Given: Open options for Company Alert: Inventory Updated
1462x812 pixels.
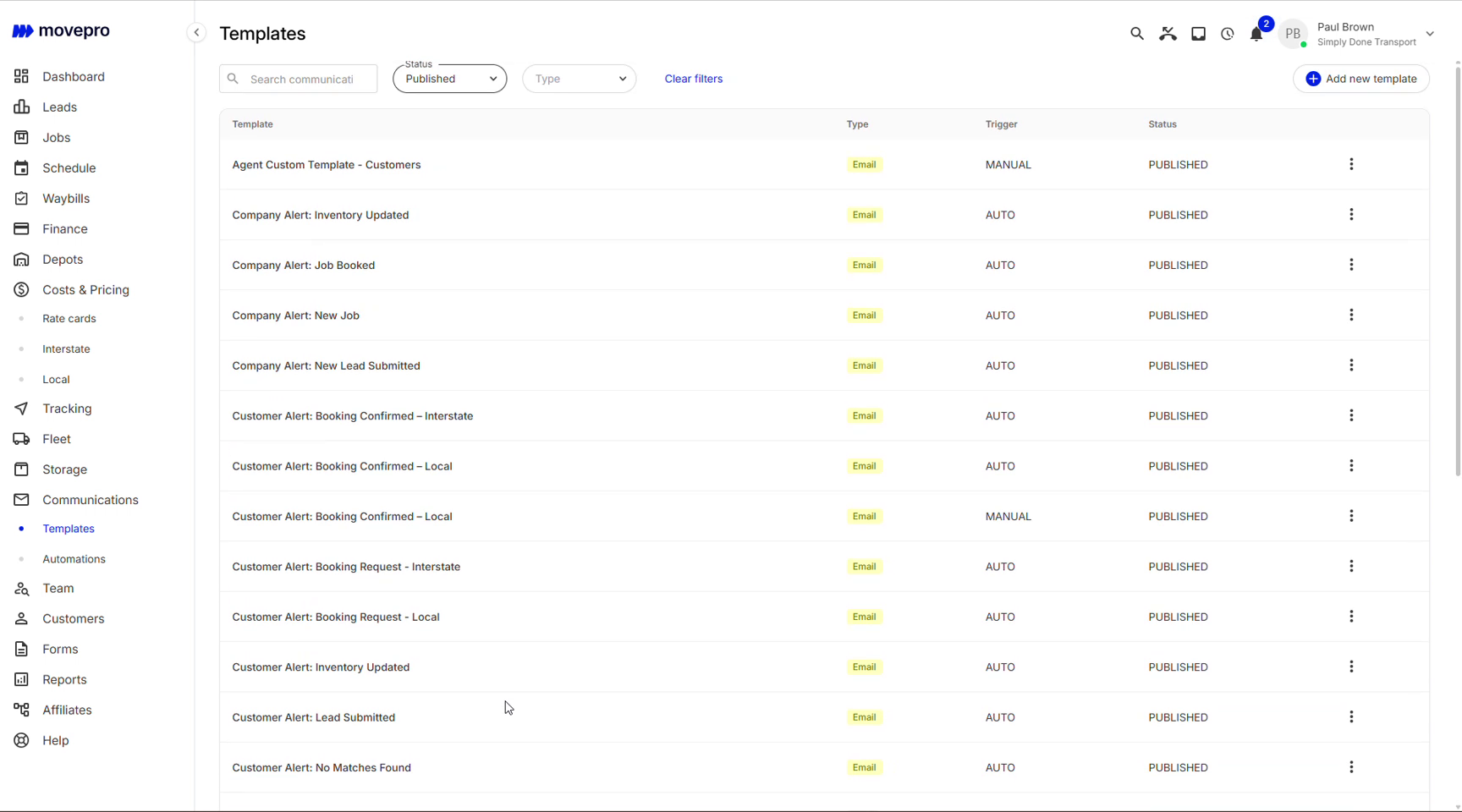Looking at the screenshot, I should tap(1351, 214).
